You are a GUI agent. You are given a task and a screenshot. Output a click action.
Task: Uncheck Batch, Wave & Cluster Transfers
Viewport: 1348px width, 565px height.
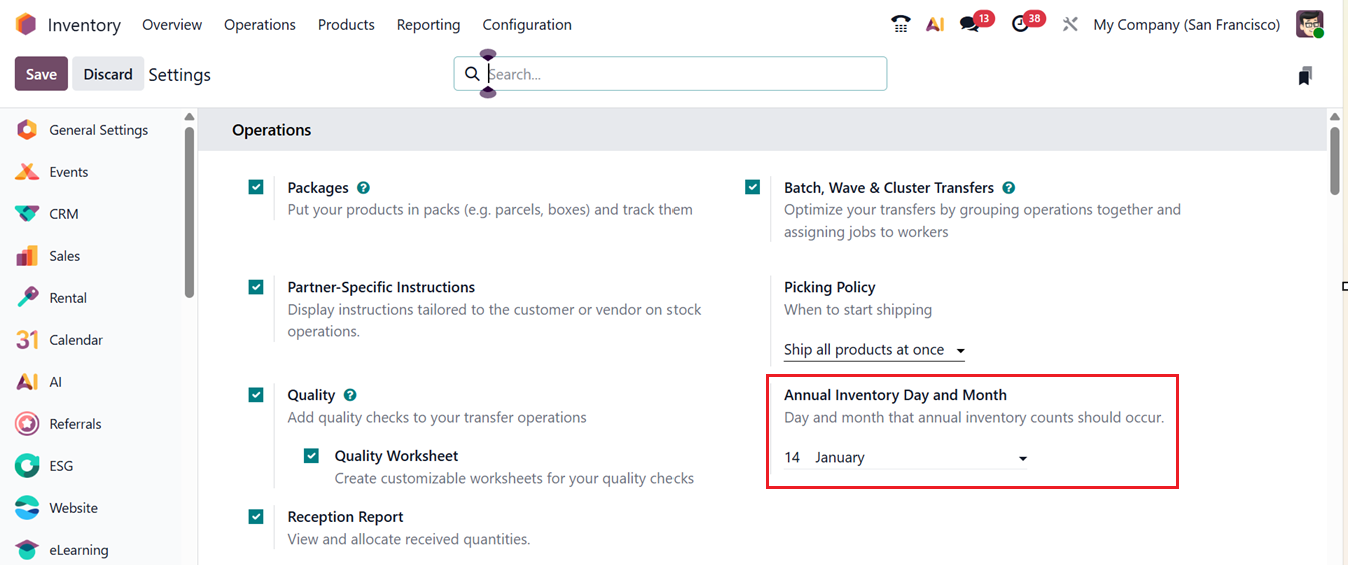pyautogui.click(x=753, y=187)
